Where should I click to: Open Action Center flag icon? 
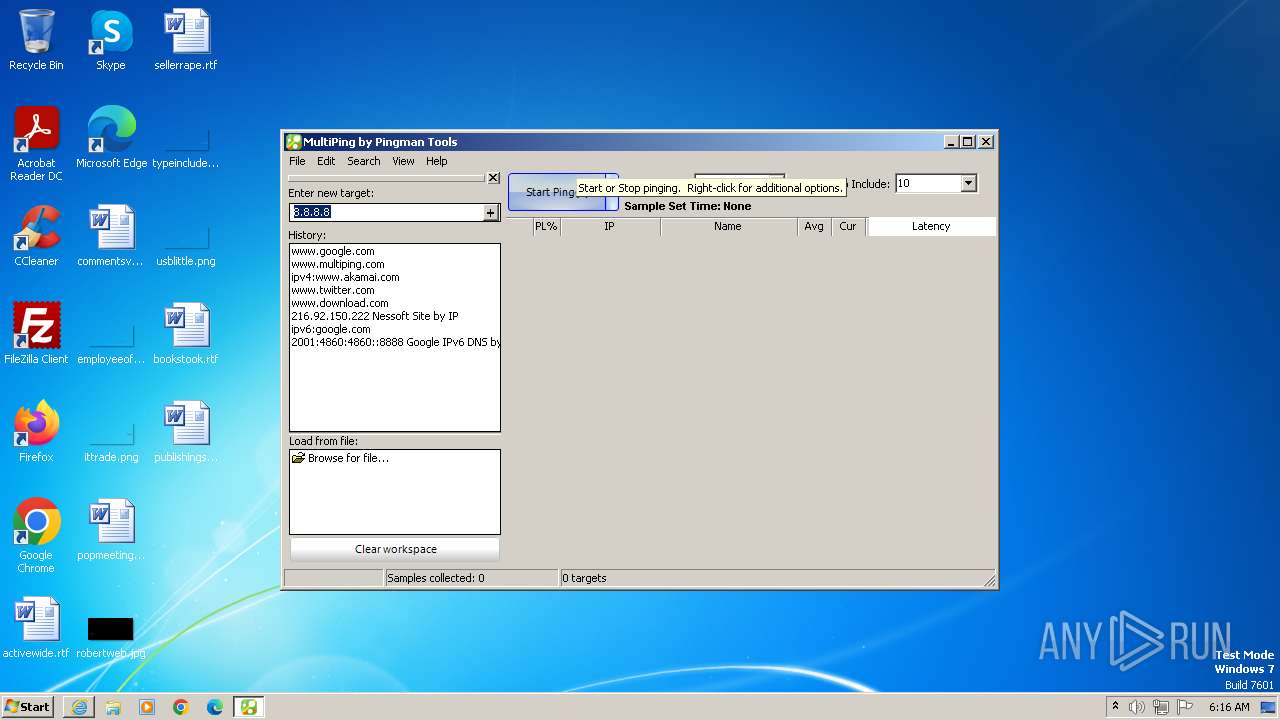pyautogui.click(x=1185, y=707)
